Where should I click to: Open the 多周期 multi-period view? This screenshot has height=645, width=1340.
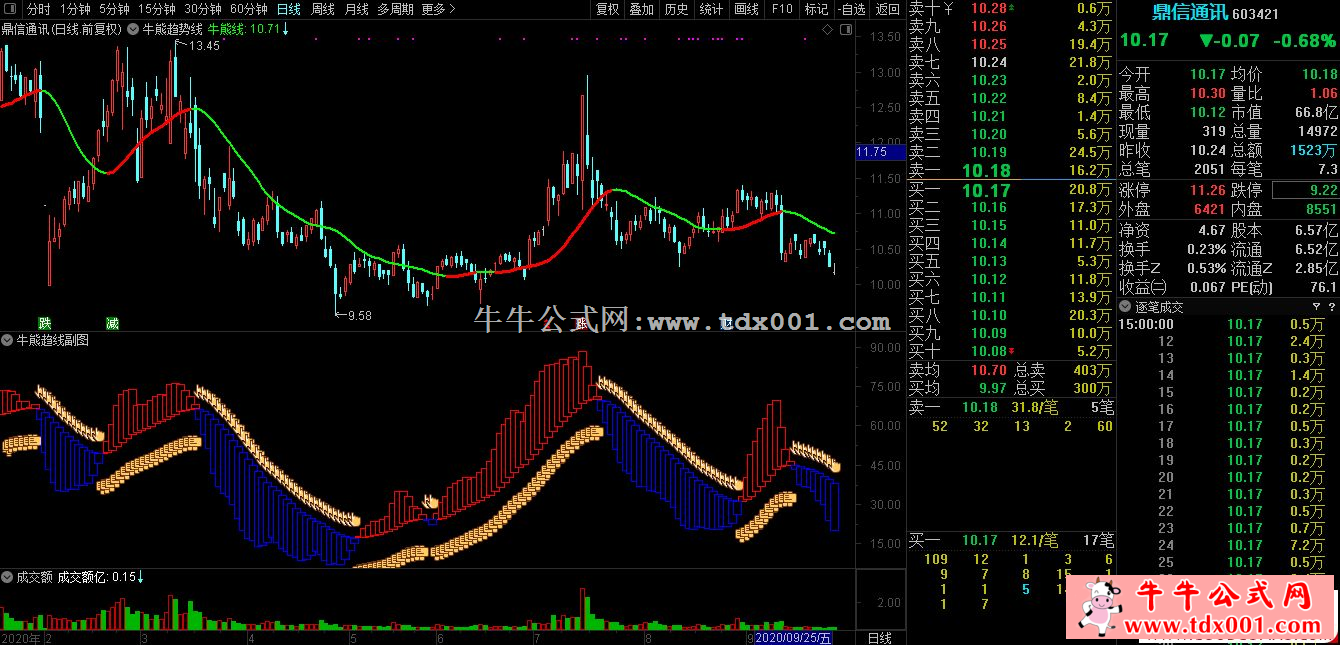pyautogui.click(x=397, y=9)
